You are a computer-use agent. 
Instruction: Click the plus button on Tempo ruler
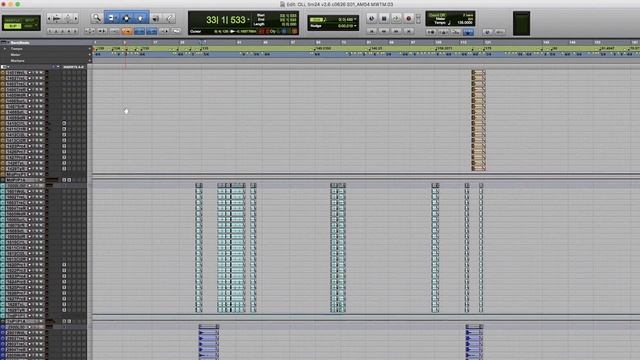click(x=89, y=49)
